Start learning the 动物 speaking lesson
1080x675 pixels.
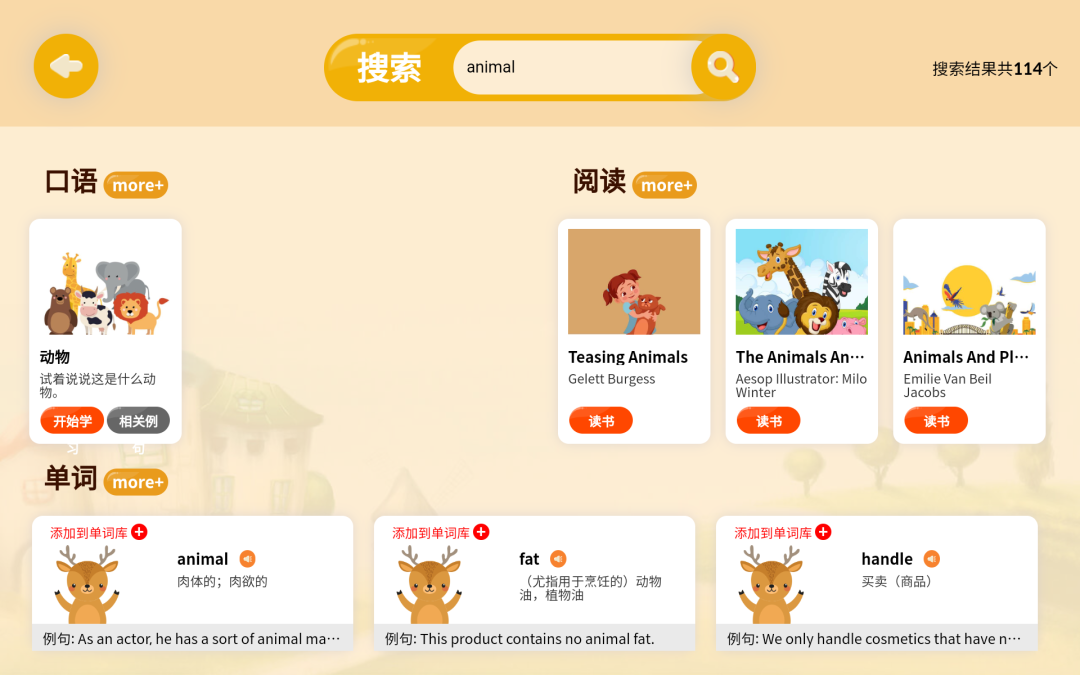click(x=72, y=421)
